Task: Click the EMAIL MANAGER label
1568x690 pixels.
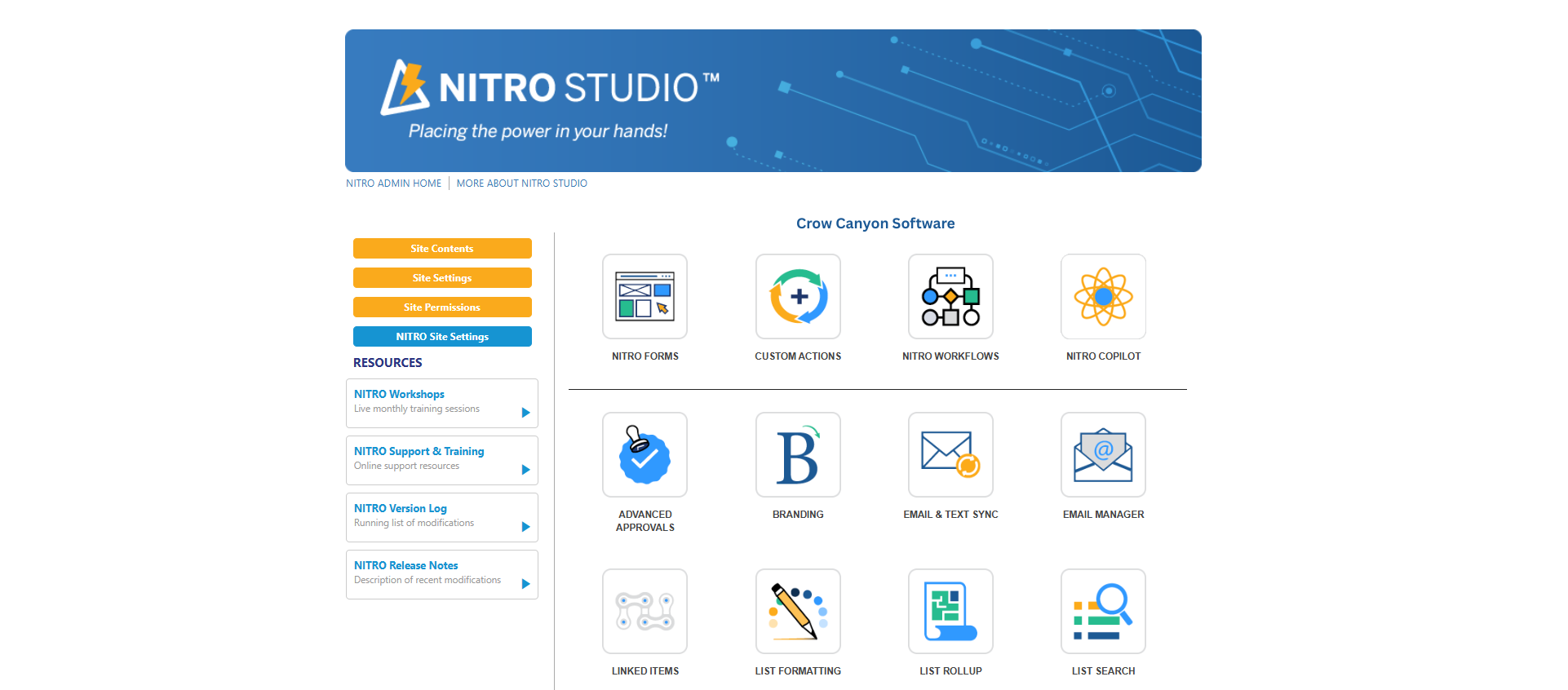Action: 1103,515
